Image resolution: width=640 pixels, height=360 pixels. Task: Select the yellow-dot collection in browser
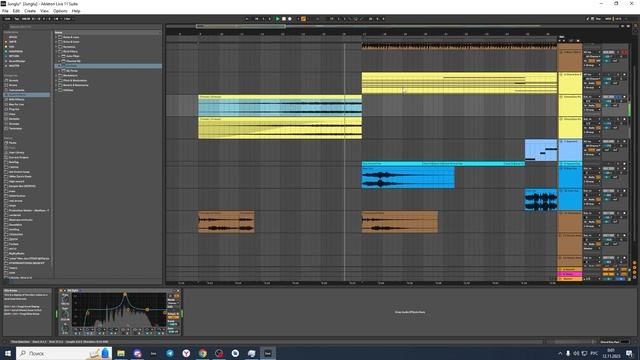[12, 47]
